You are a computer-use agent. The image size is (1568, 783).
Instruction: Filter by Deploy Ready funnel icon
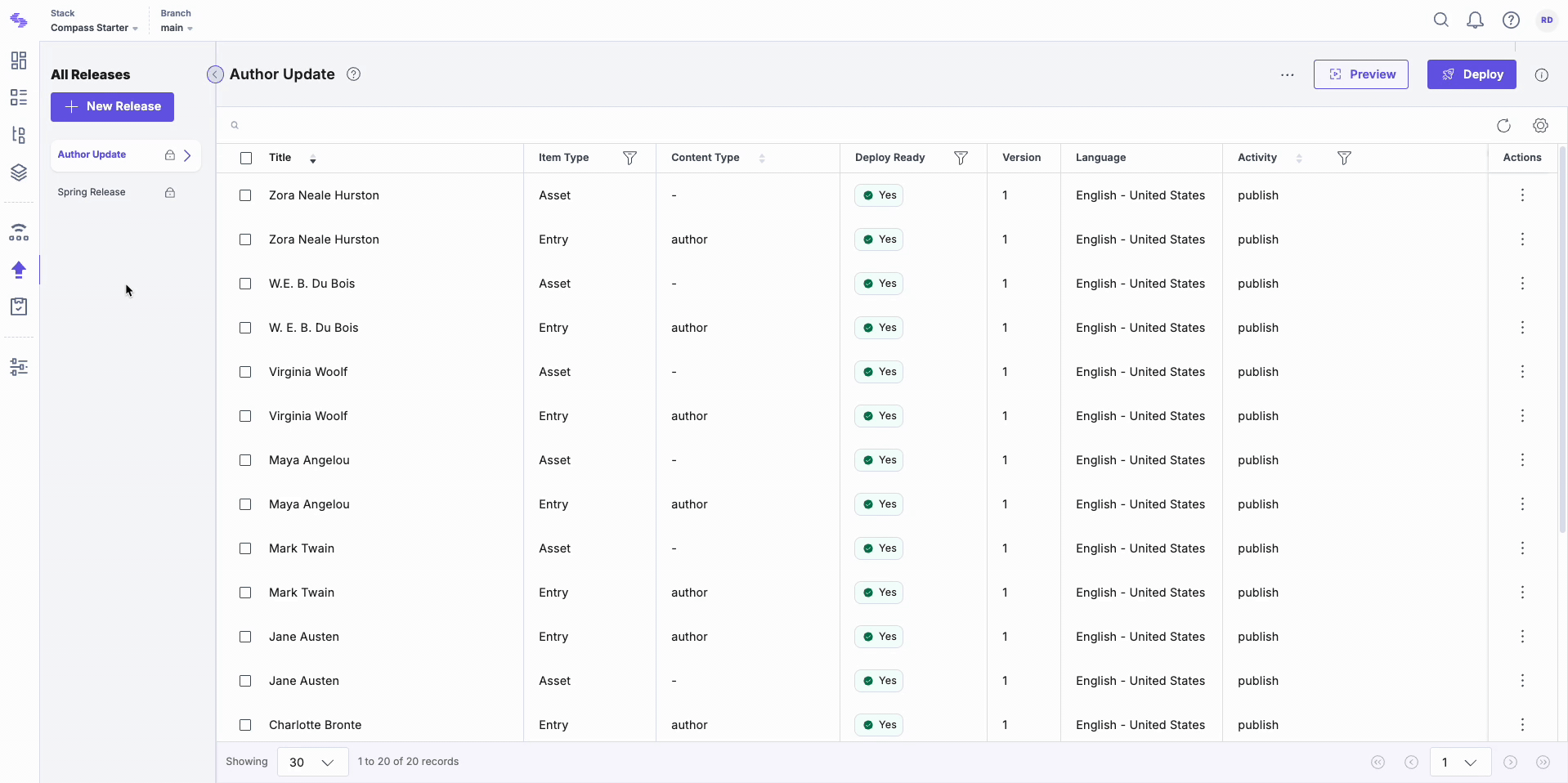(961, 158)
